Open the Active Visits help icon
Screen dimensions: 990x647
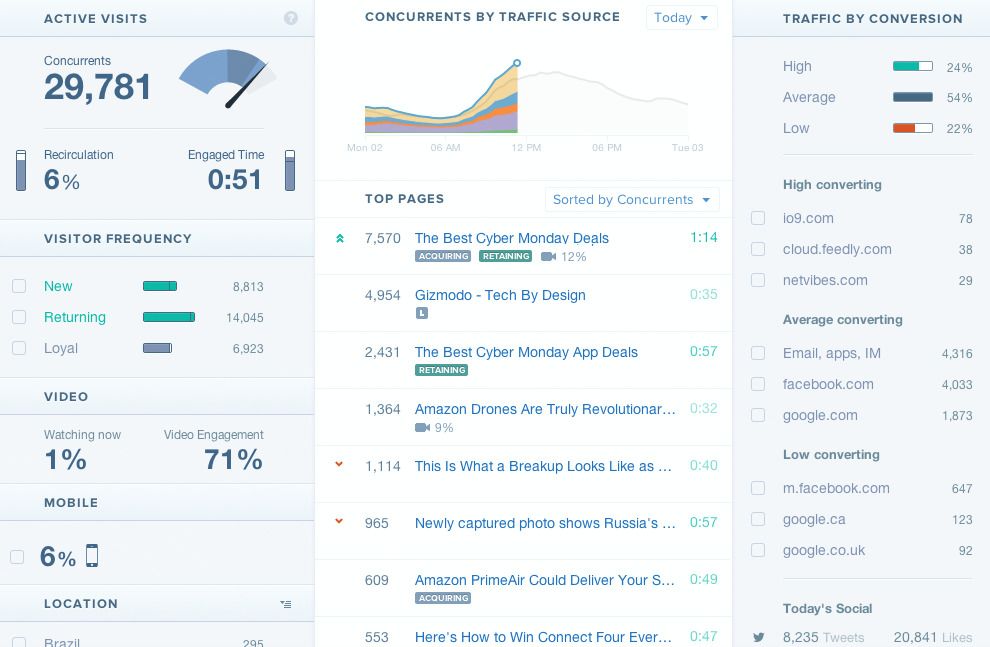[291, 18]
